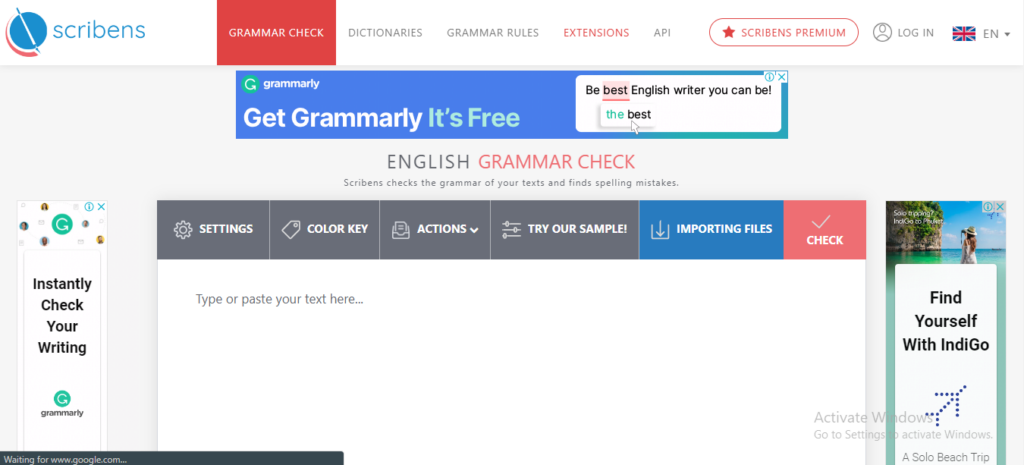Click the LOG IN link
Image resolution: width=1024 pixels, height=465 pixels.
click(916, 33)
